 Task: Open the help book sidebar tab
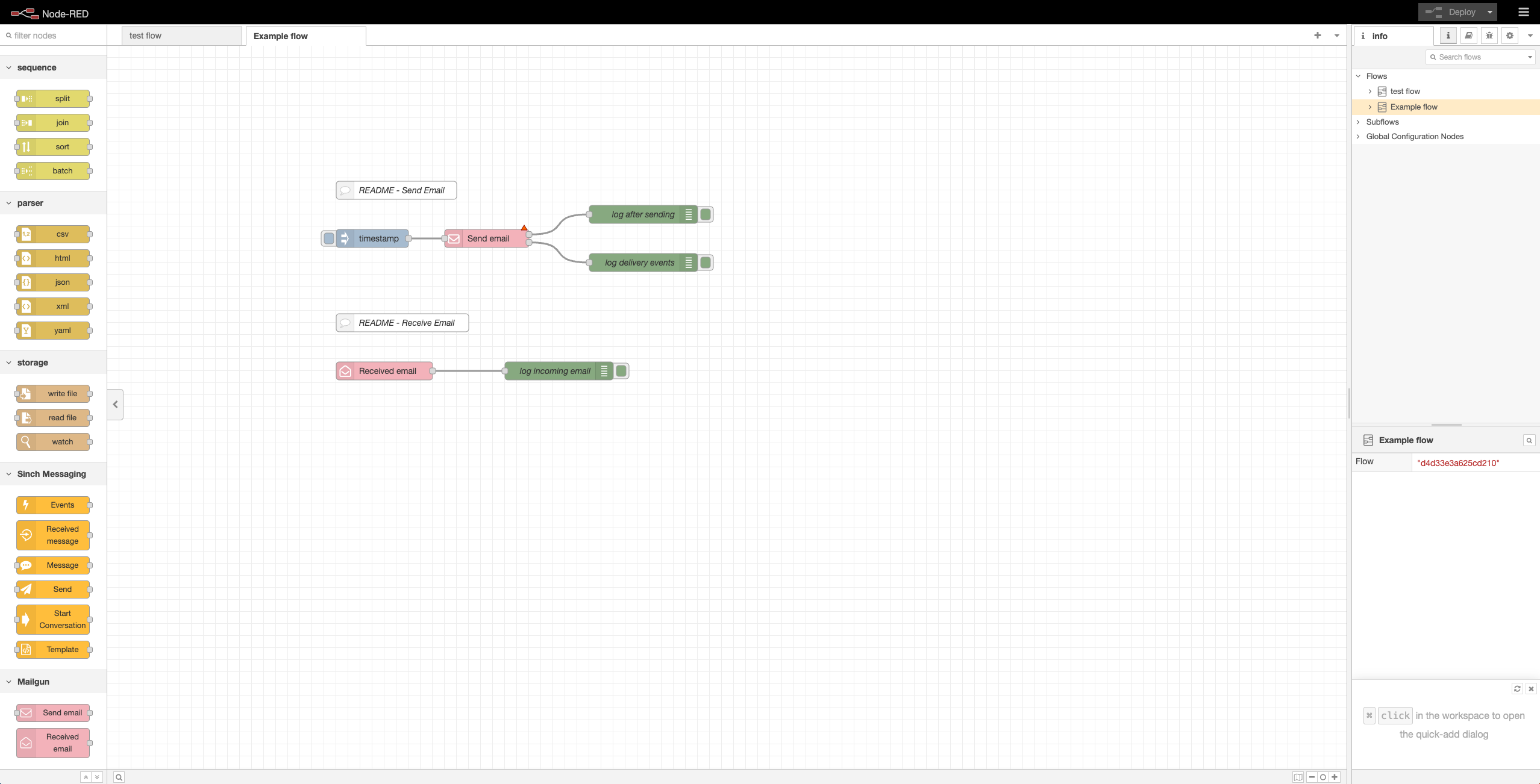coord(1468,36)
